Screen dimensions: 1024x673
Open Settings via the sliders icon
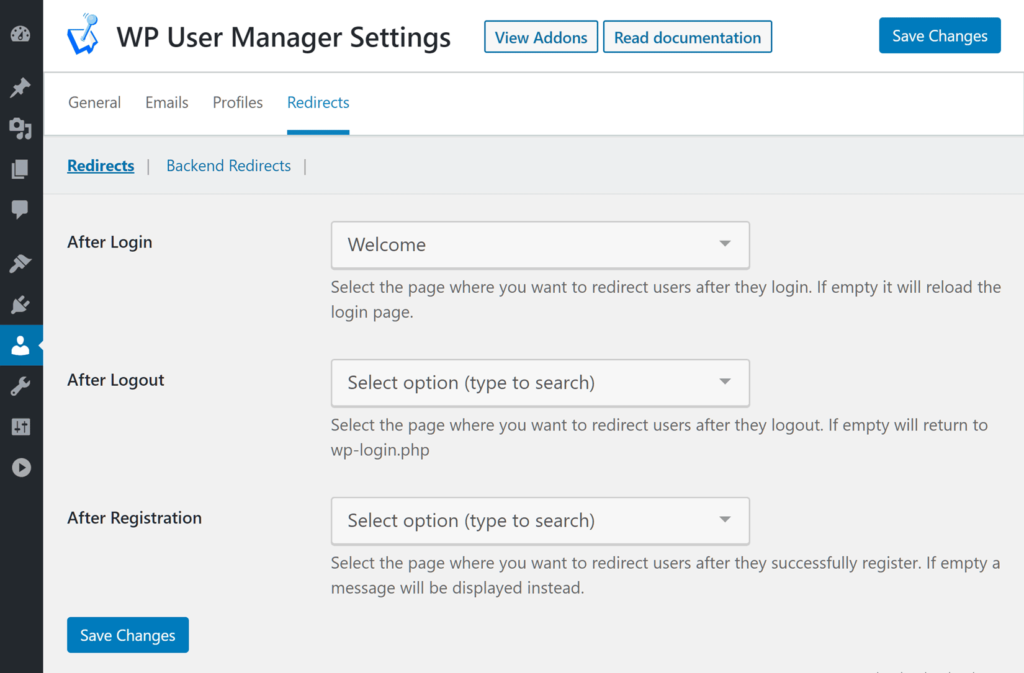pos(20,427)
